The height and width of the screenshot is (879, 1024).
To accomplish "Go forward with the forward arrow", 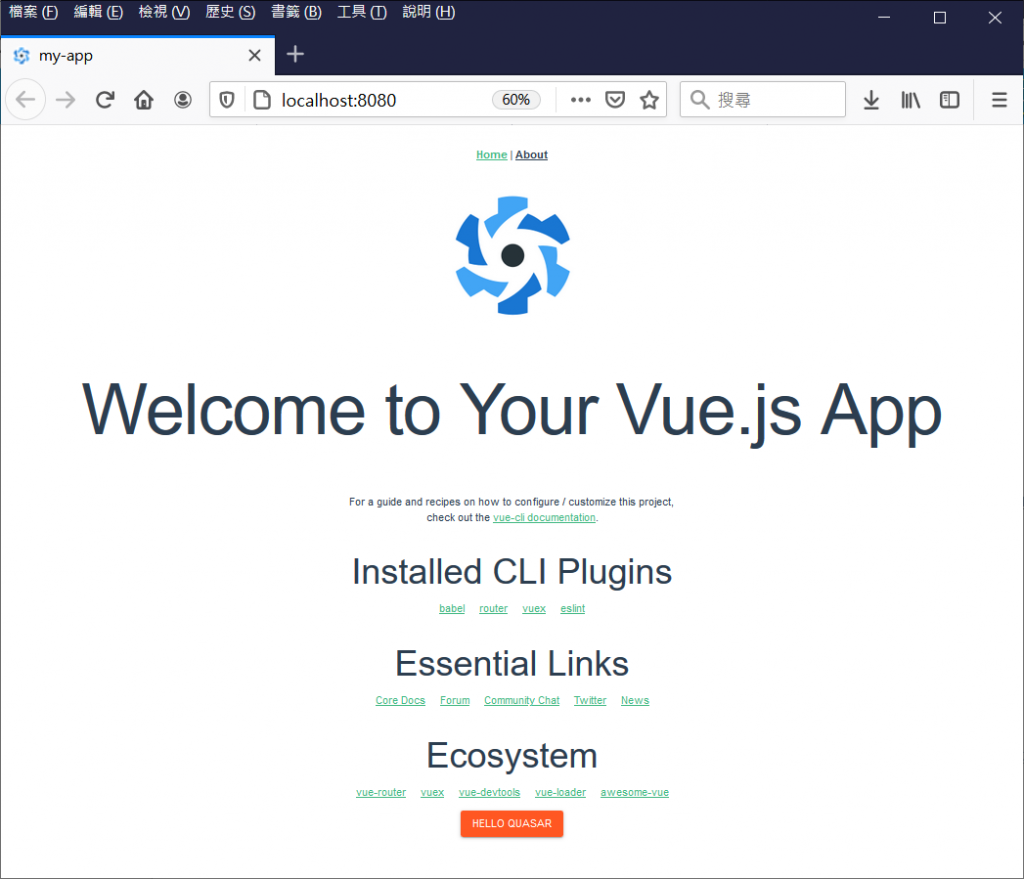I will pyautogui.click(x=65, y=100).
